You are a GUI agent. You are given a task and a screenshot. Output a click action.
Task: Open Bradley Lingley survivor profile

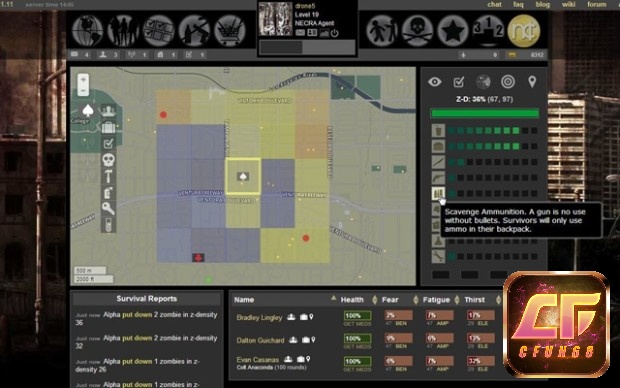pos(259,318)
